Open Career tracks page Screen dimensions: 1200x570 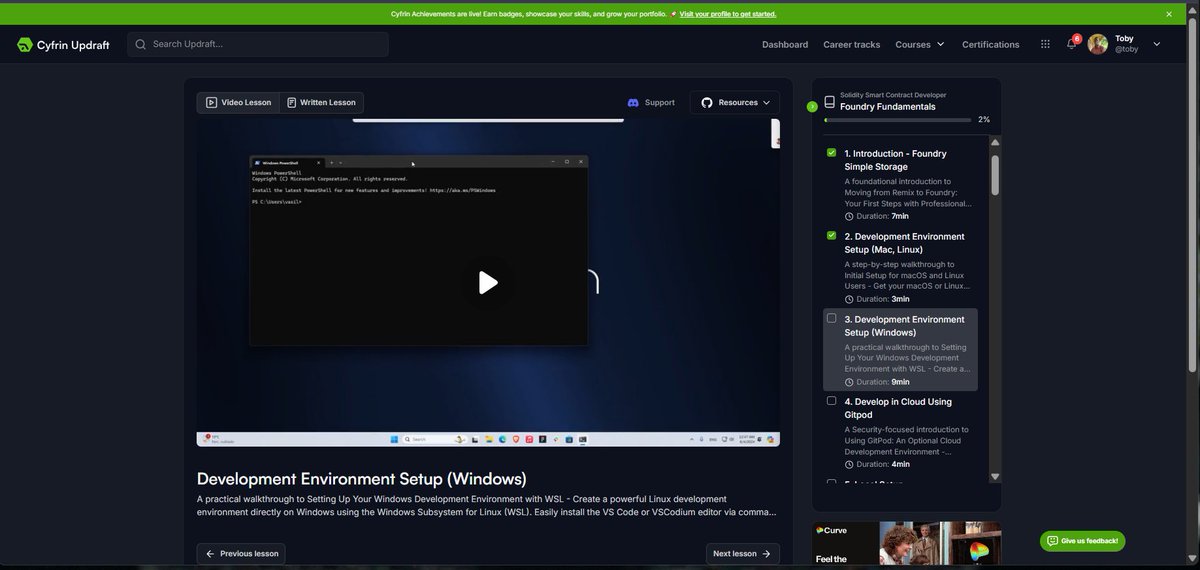pos(852,44)
